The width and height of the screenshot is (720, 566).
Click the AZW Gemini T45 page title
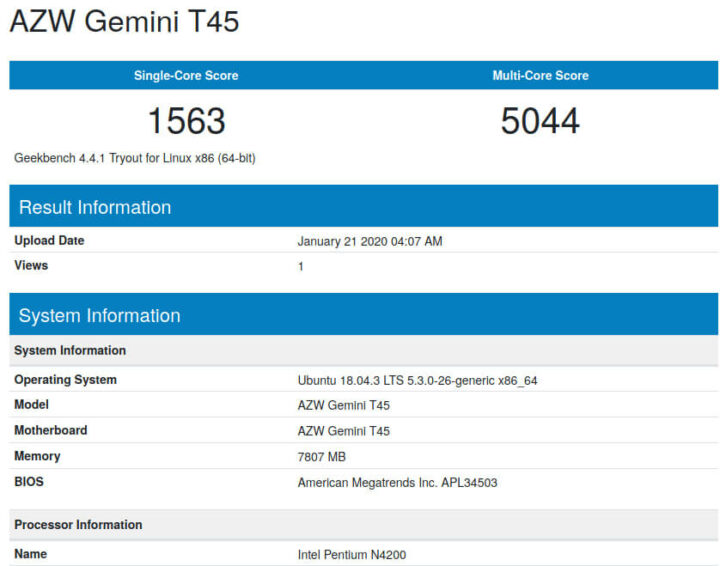(124, 22)
